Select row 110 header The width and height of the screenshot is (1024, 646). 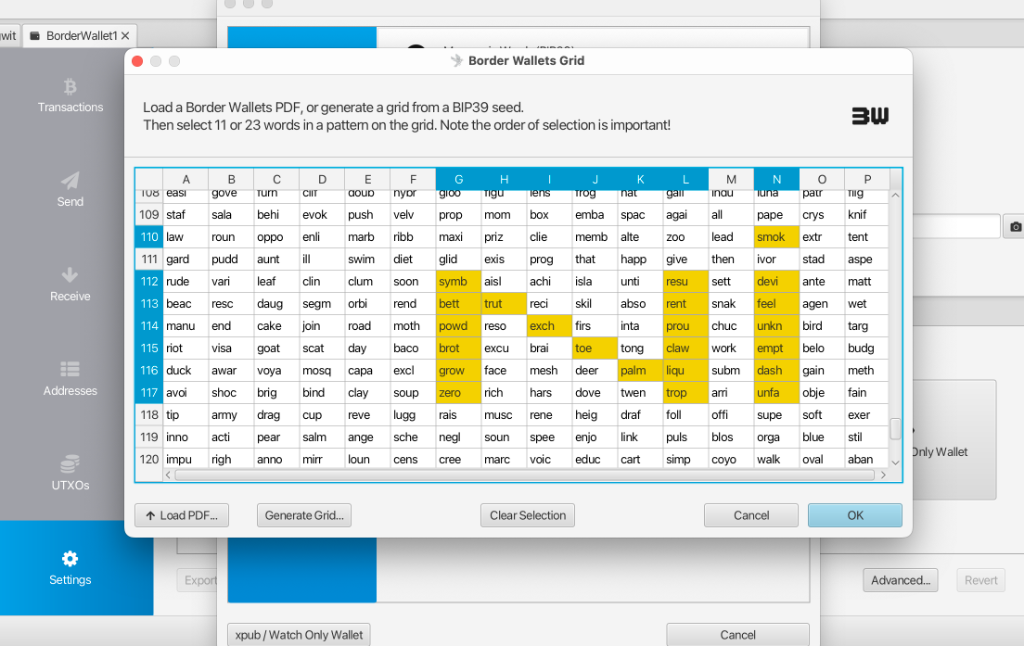[149, 237]
